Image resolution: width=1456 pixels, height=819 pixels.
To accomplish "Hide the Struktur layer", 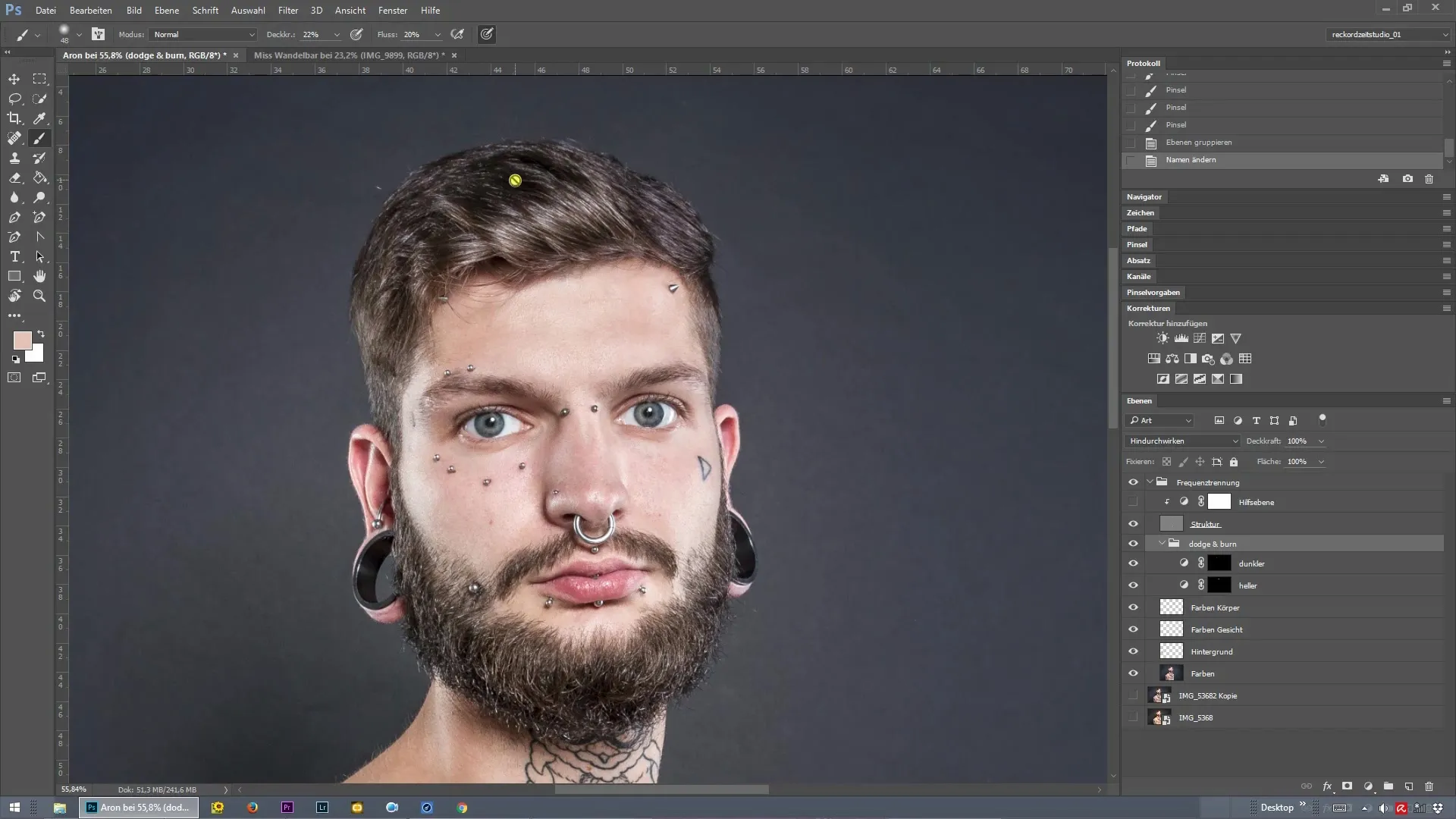I will (x=1133, y=524).
